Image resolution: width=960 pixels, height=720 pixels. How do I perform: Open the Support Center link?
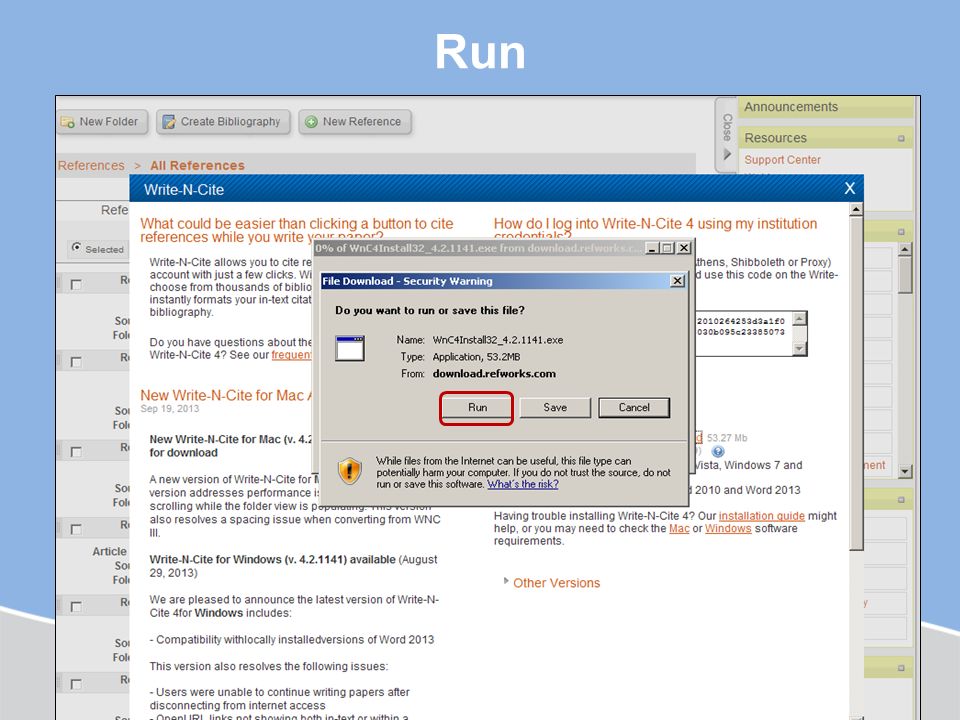[x=782, y=160]
